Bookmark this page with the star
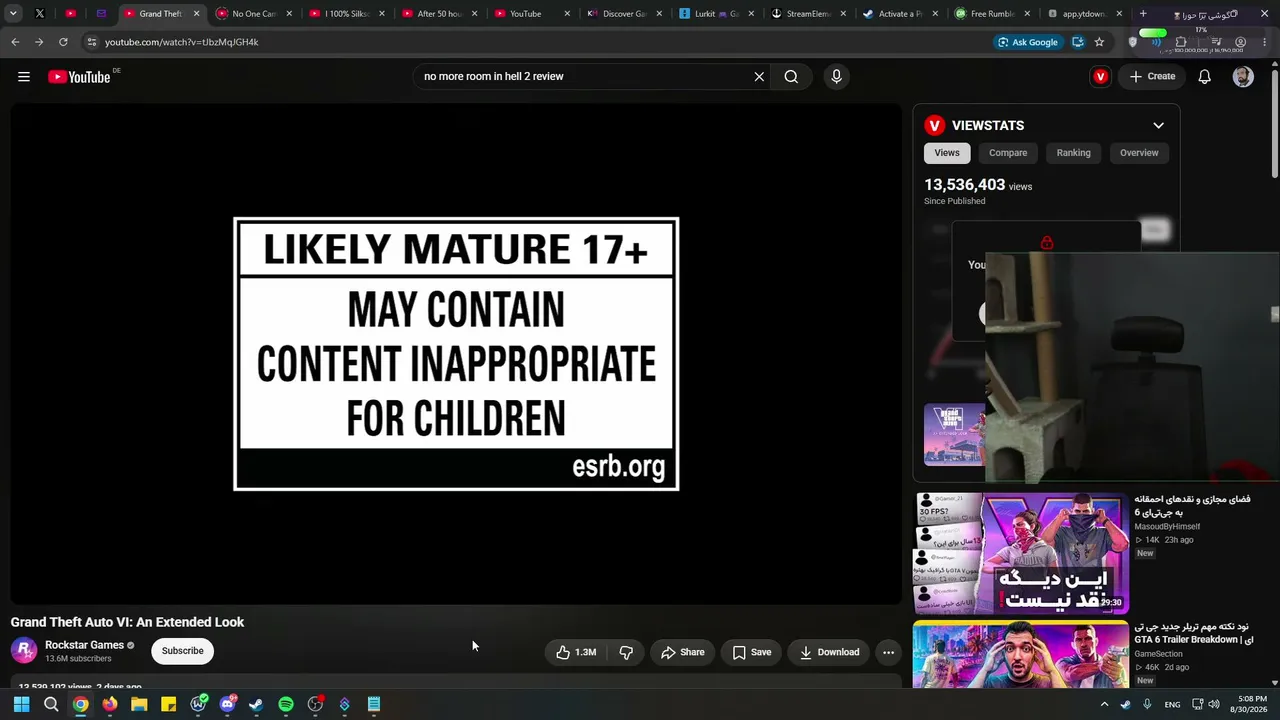This screenshot has width=1280, height=720. coord(1099,42)
